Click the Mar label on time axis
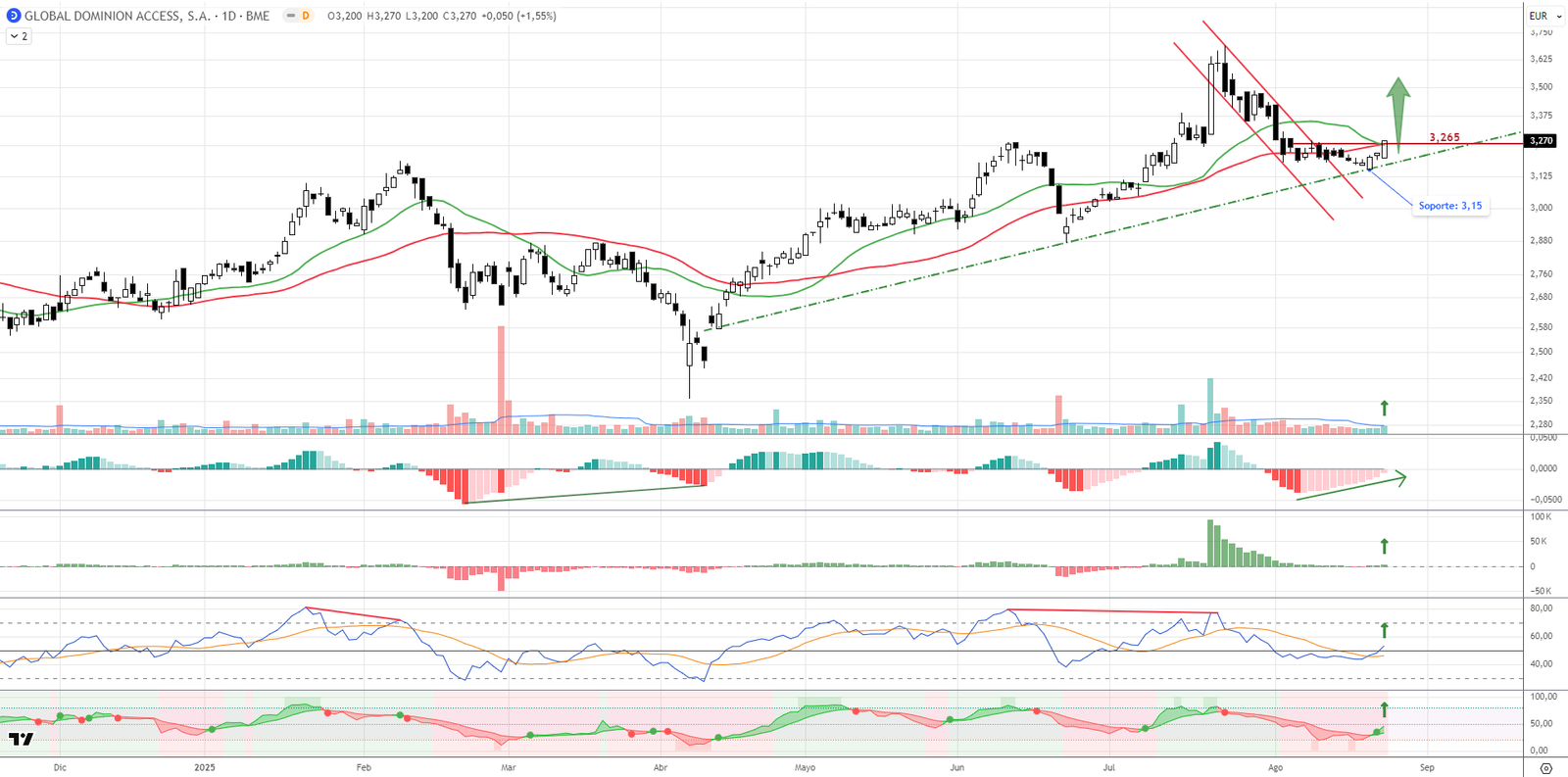Image resolution: width=1568 pixels, height=777 pixels. (x=508, y=767)
